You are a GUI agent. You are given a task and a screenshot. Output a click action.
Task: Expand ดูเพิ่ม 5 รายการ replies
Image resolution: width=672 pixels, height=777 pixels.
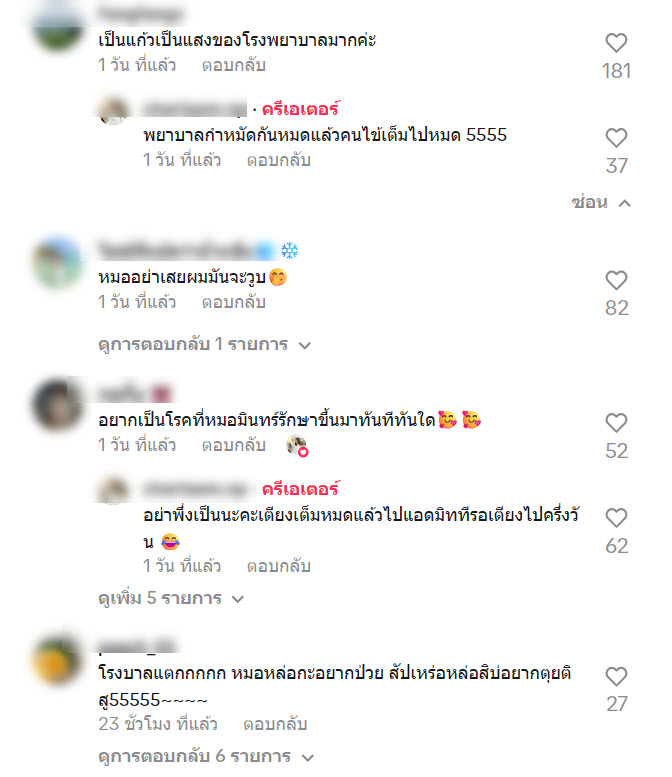171,598
